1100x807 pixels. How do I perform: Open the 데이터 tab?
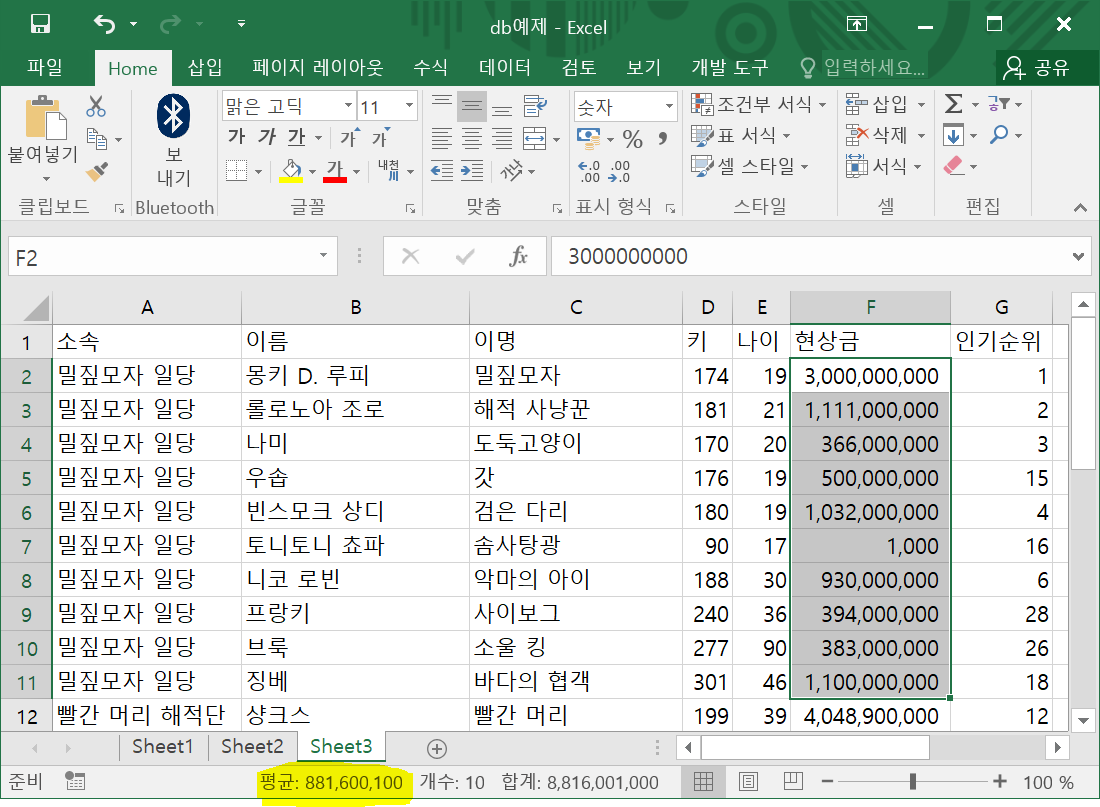click(x=504, y=67)
